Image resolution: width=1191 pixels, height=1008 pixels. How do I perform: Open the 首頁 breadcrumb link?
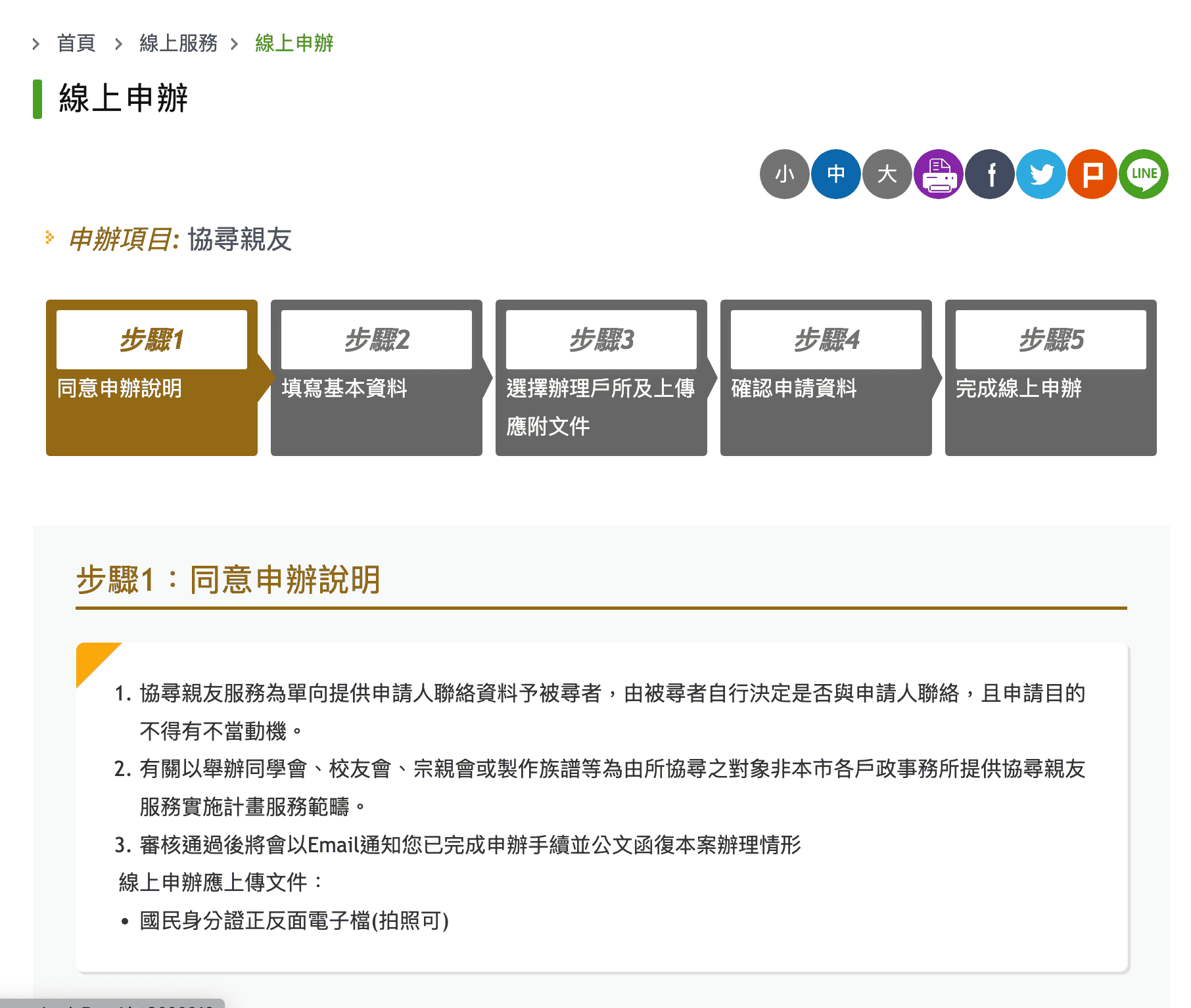[x=76, y=42]
